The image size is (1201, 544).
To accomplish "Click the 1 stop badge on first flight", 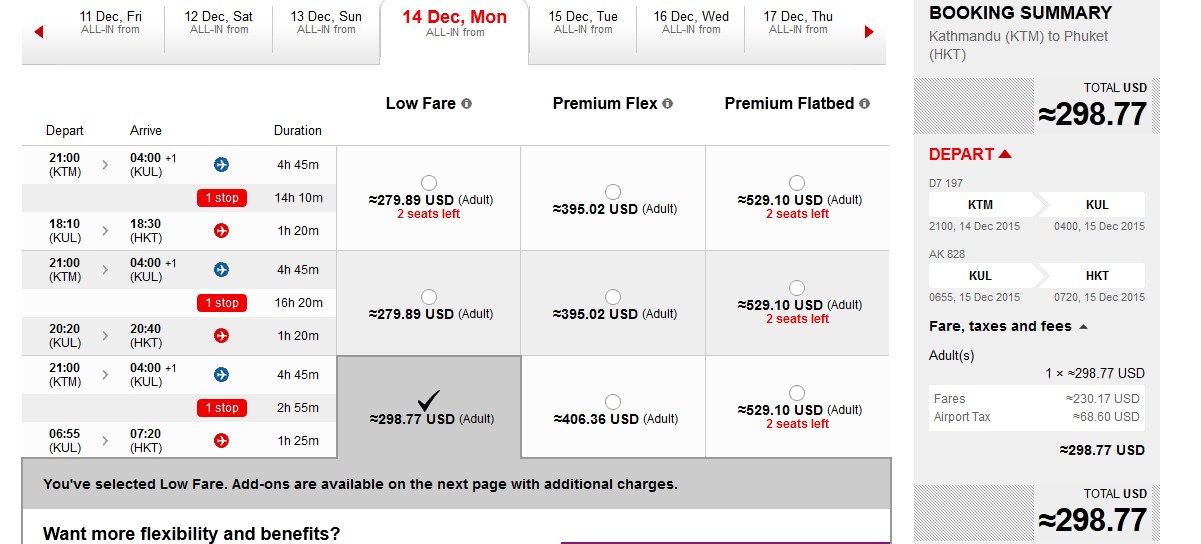I will 222,198.
